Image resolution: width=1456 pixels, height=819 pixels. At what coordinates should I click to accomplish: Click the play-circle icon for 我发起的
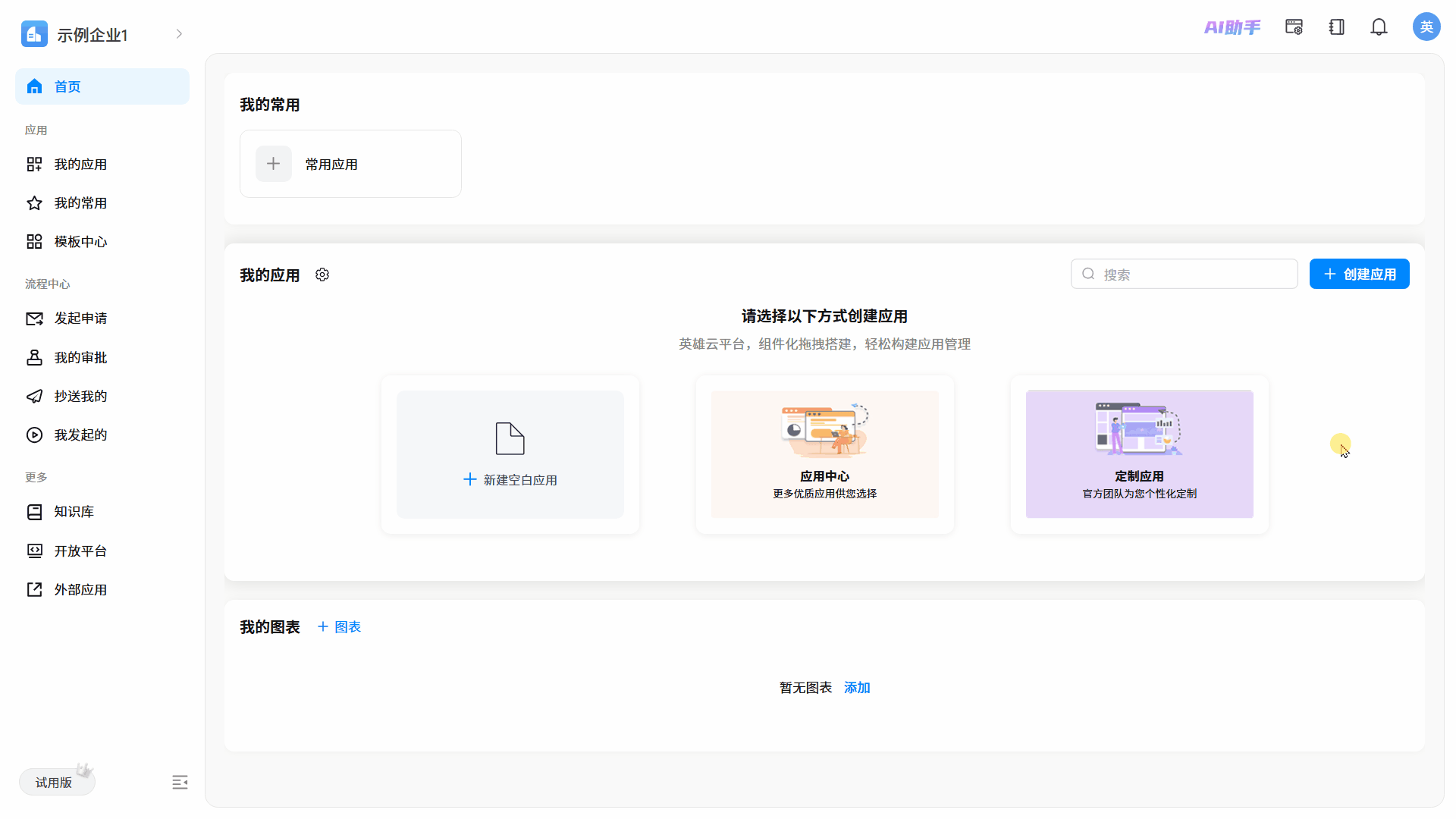(x=34, y=435)
